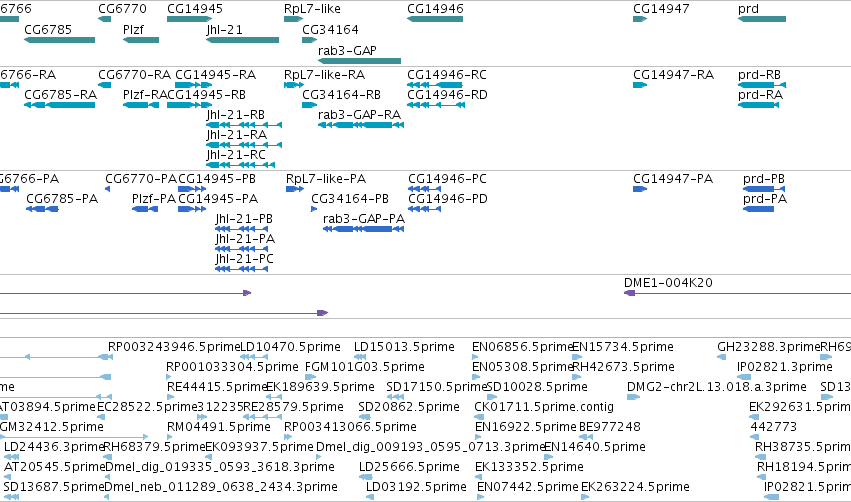Click the label EN06856.5prime

523,347
